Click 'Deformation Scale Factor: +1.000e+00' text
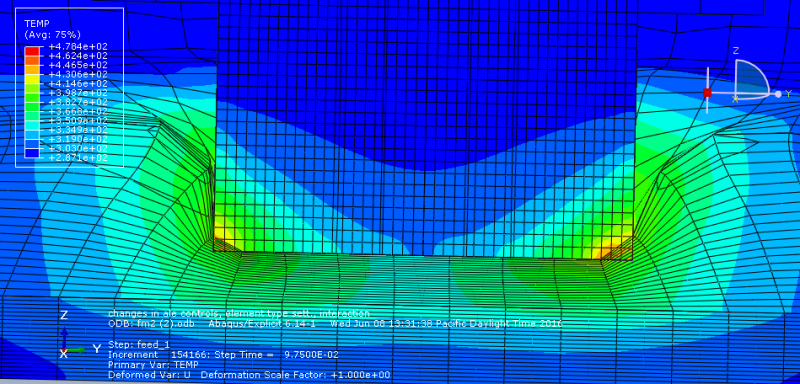This screenshot has height=384, width=800. (x=296, y=375)
